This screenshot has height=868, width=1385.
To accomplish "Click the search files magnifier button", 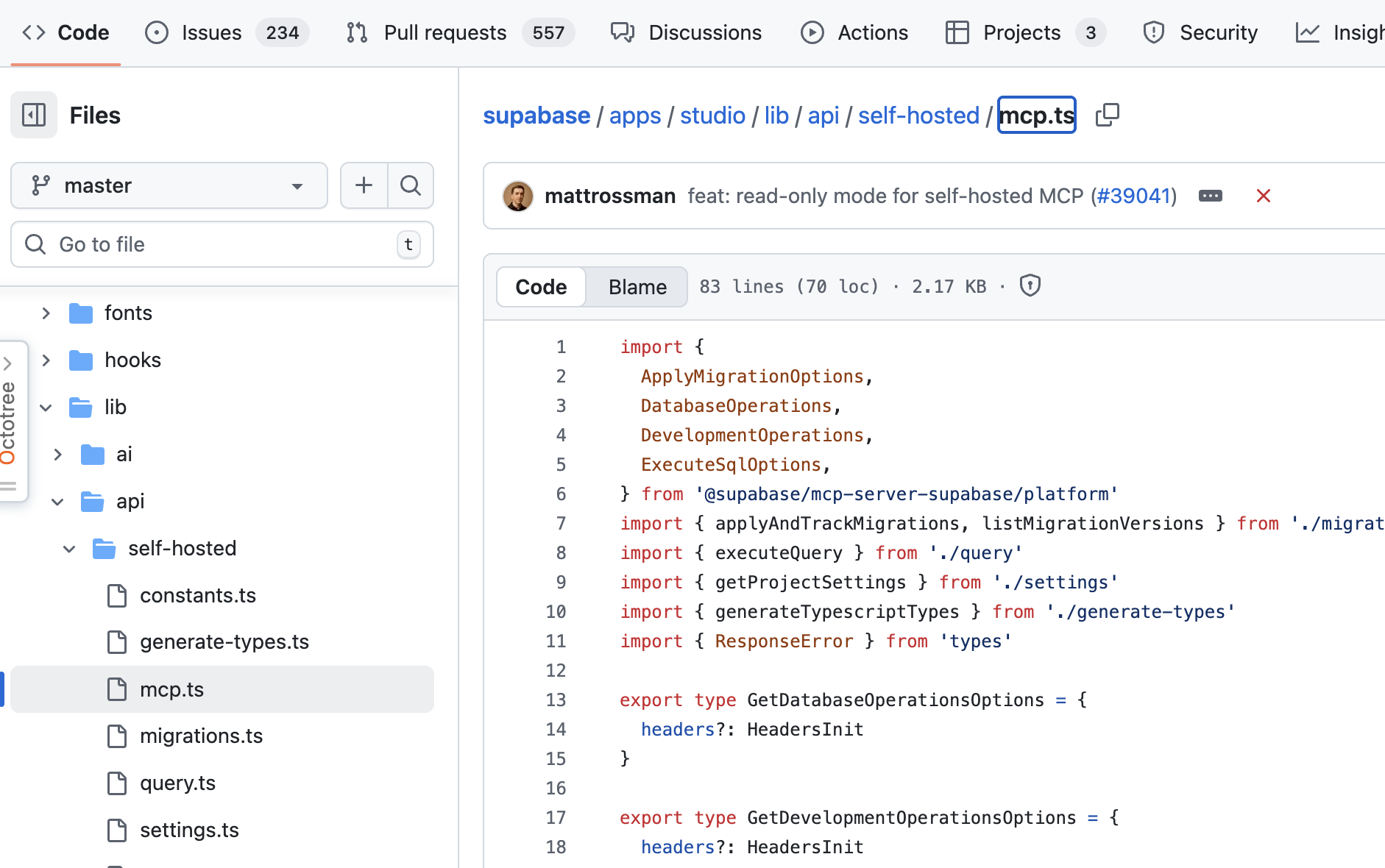I will pos(411,185).
